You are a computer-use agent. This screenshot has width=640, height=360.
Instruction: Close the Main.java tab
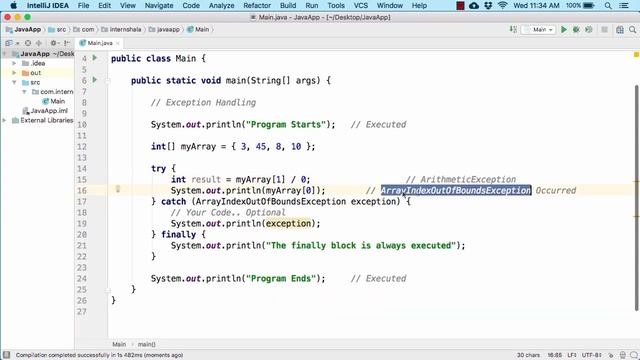coord(118,43)
